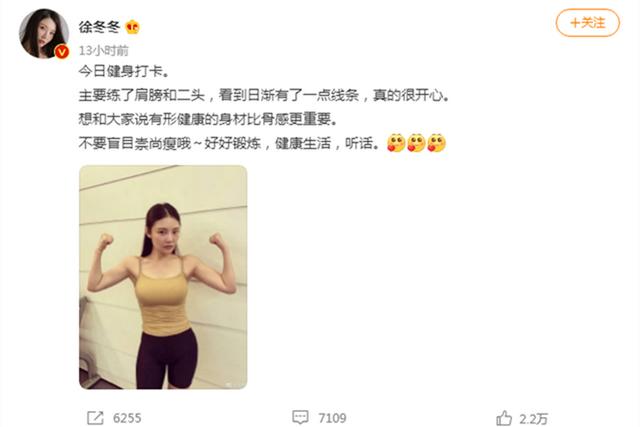640x427 pixels.
Task: Click the line mentioning 肩膀和二头
Action: pyautogui.click(x=264, y=96)
